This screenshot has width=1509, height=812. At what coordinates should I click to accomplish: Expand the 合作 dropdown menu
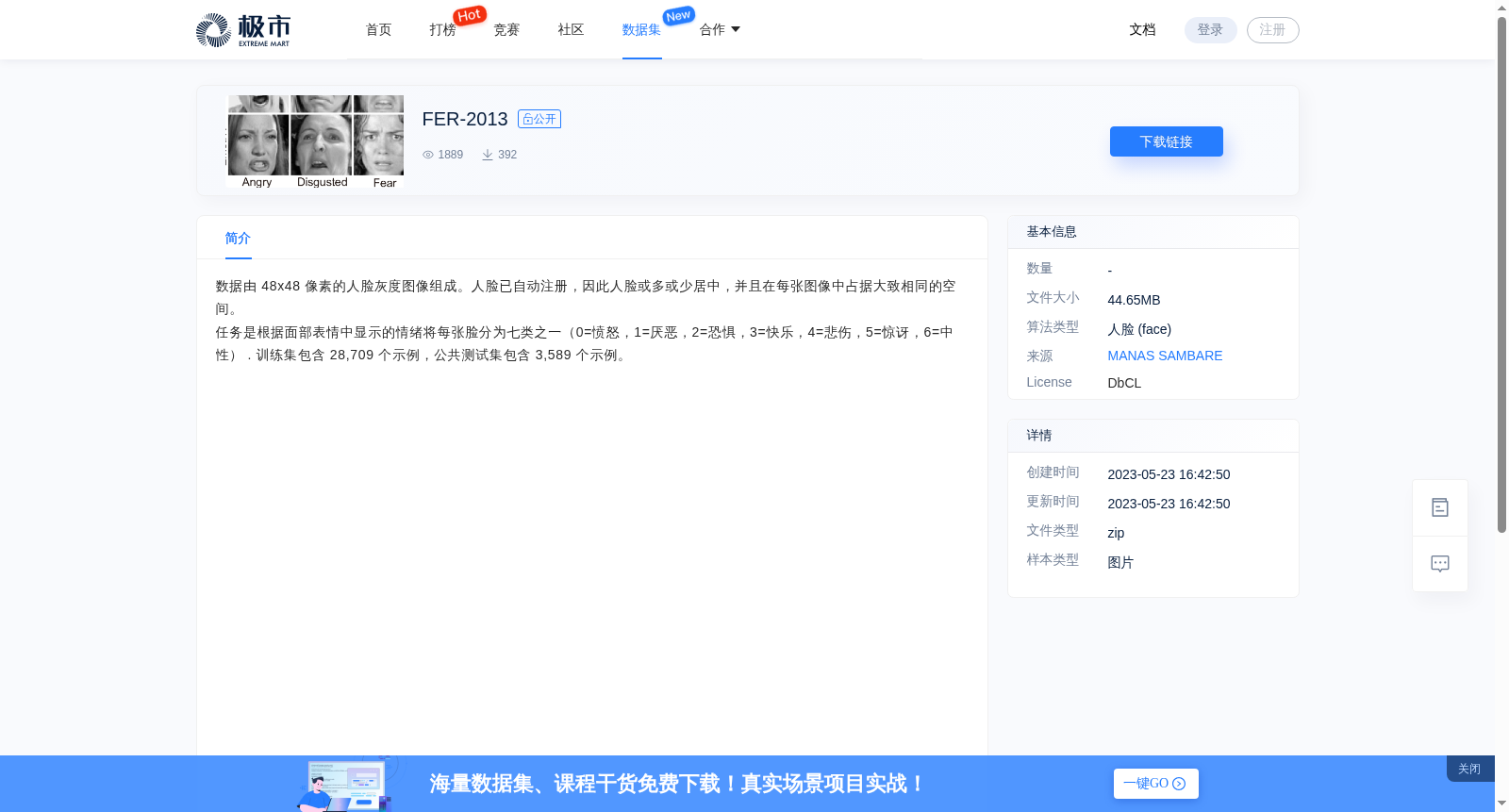pos(721,30)
